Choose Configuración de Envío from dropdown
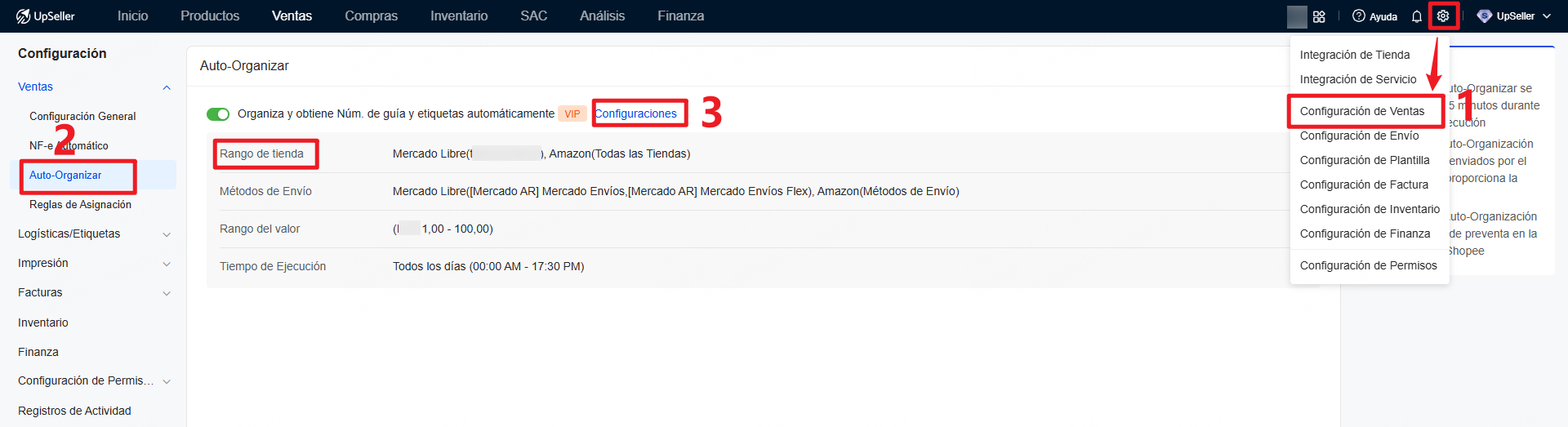Screen dimensions: 1568x427 point(1359,136)
